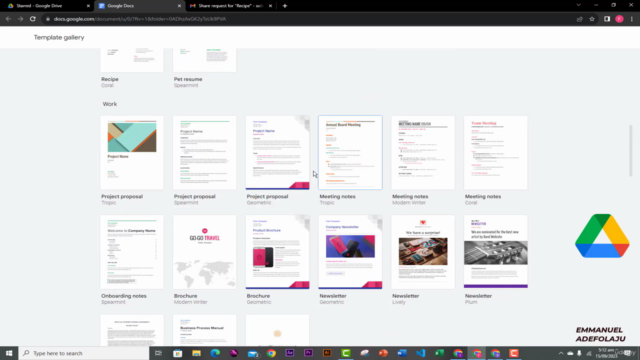Viewport: 640px width, 360px height.
Task: Click the taskbar search box
Action: point(84,353)
